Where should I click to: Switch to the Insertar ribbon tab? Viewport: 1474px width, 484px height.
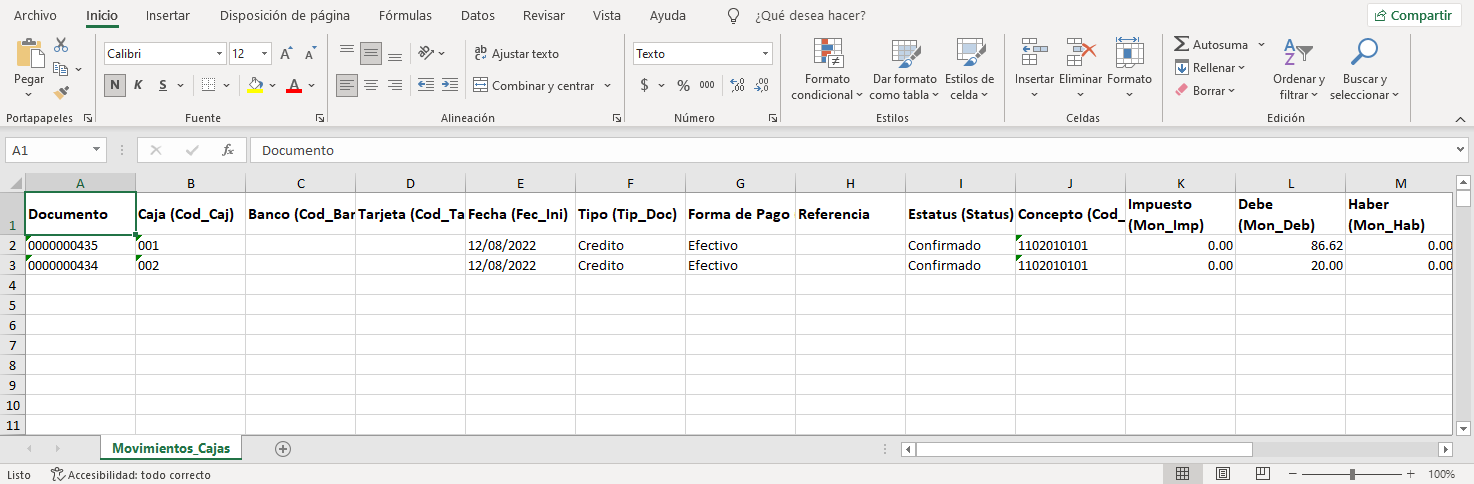coord(167,16)
